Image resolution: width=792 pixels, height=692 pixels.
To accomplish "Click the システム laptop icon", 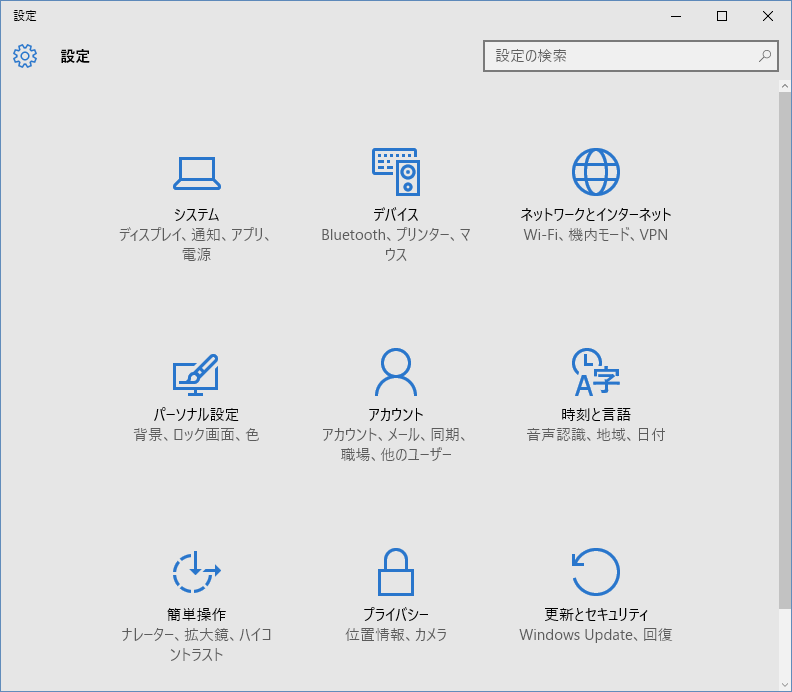I will [196, 173].
